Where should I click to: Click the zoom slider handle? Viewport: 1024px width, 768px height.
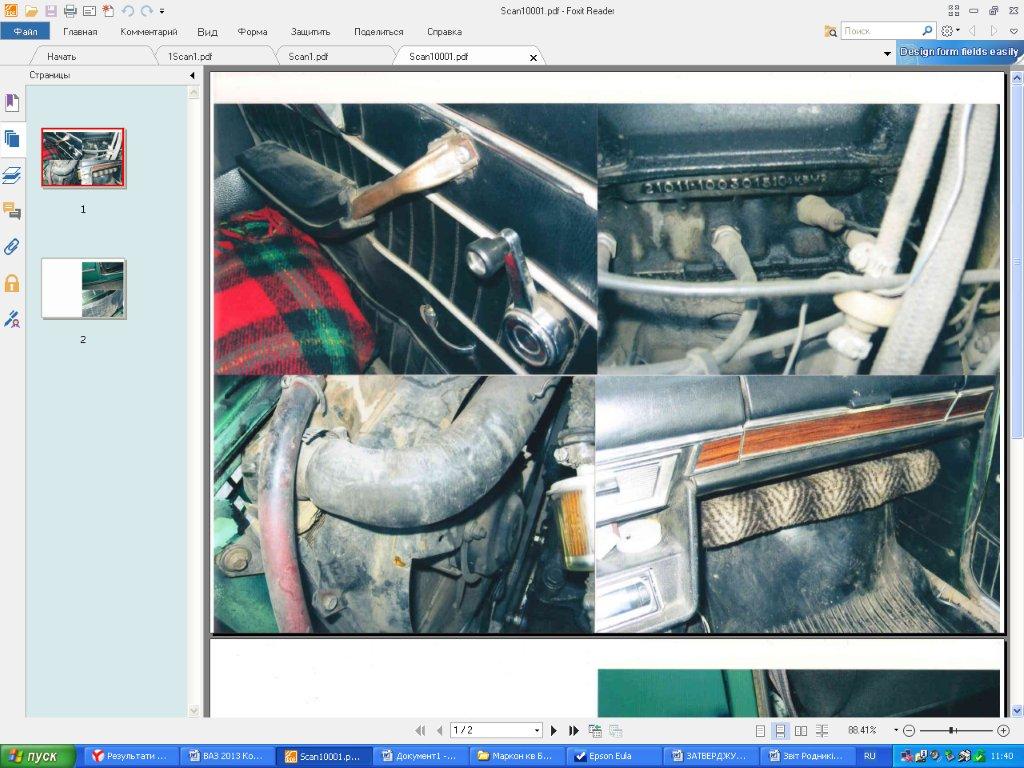point(952,730)
